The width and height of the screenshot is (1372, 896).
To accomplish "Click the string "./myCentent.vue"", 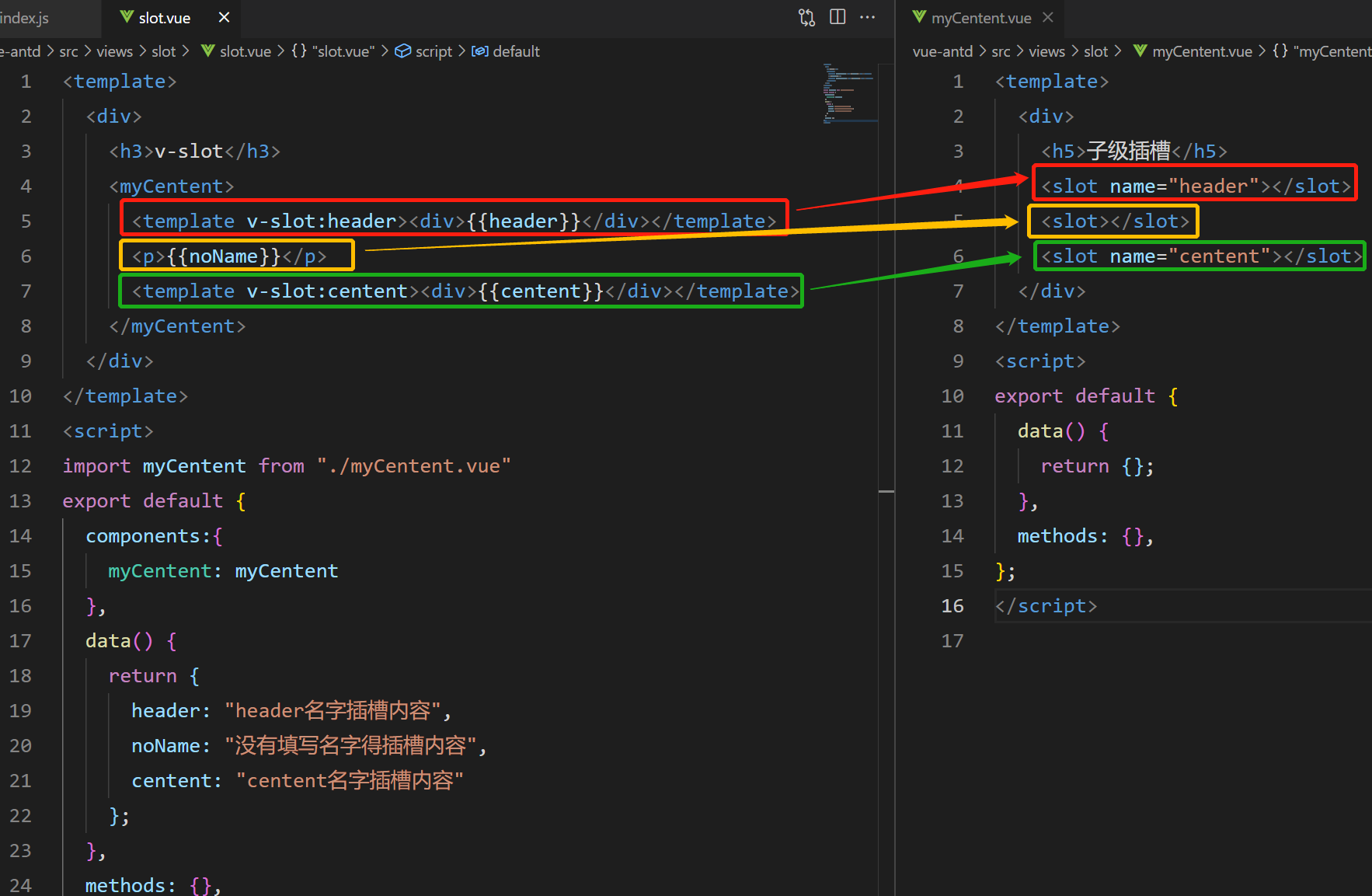I will (x=413, y=466).
